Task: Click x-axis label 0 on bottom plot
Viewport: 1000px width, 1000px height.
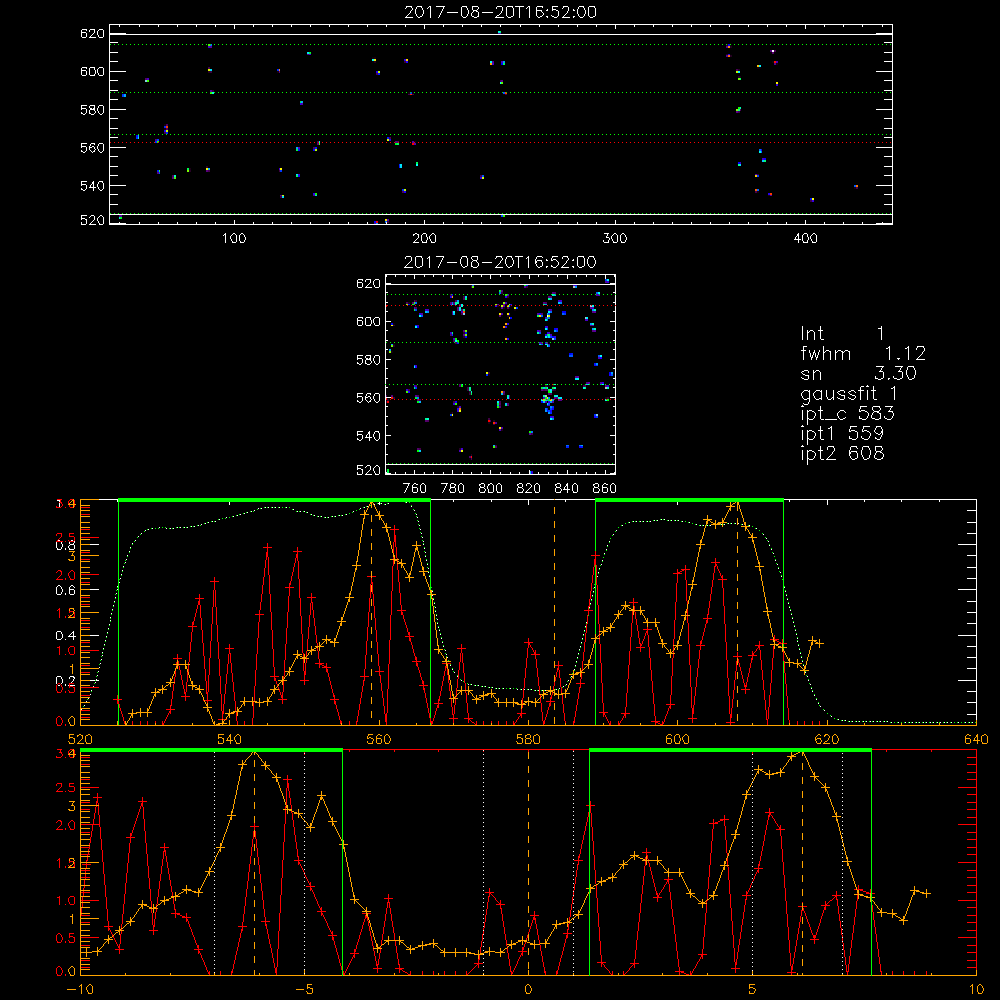Action: (x=528, y=989)
